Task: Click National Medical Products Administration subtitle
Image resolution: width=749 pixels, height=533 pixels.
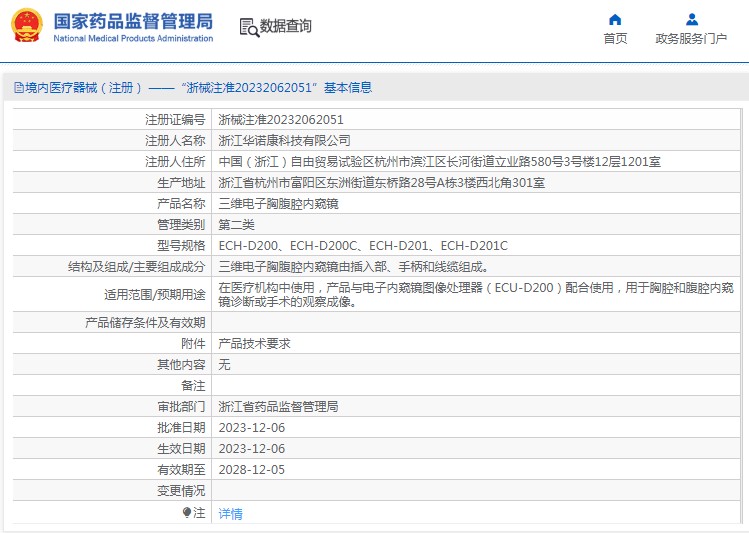Action: pos(133,38)
